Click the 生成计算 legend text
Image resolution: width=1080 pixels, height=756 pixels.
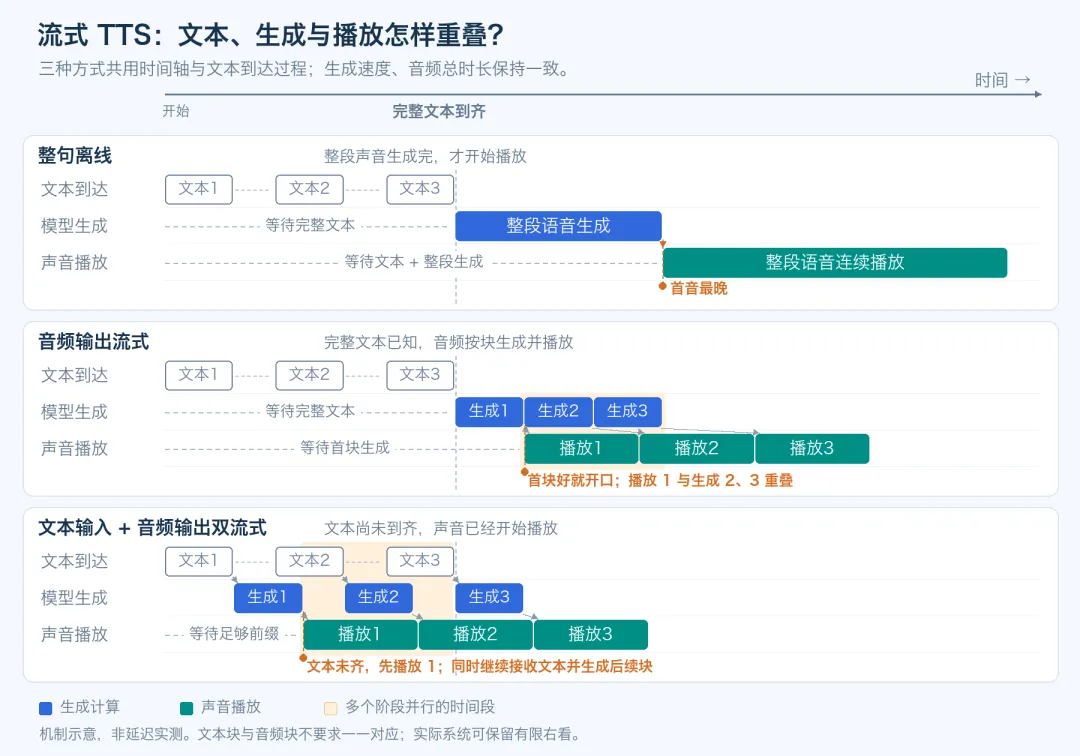click(90, 707)
